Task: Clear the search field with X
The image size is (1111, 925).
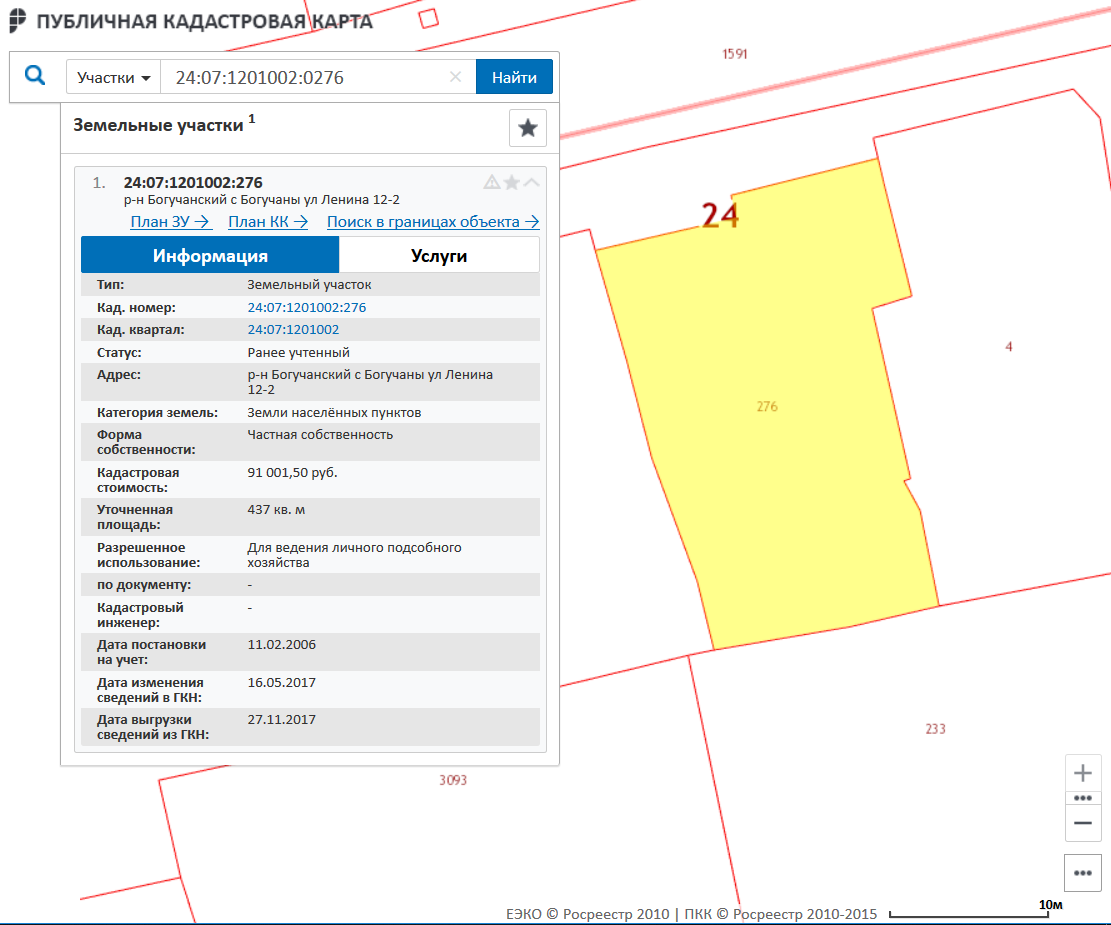Action: click(456, 77)
